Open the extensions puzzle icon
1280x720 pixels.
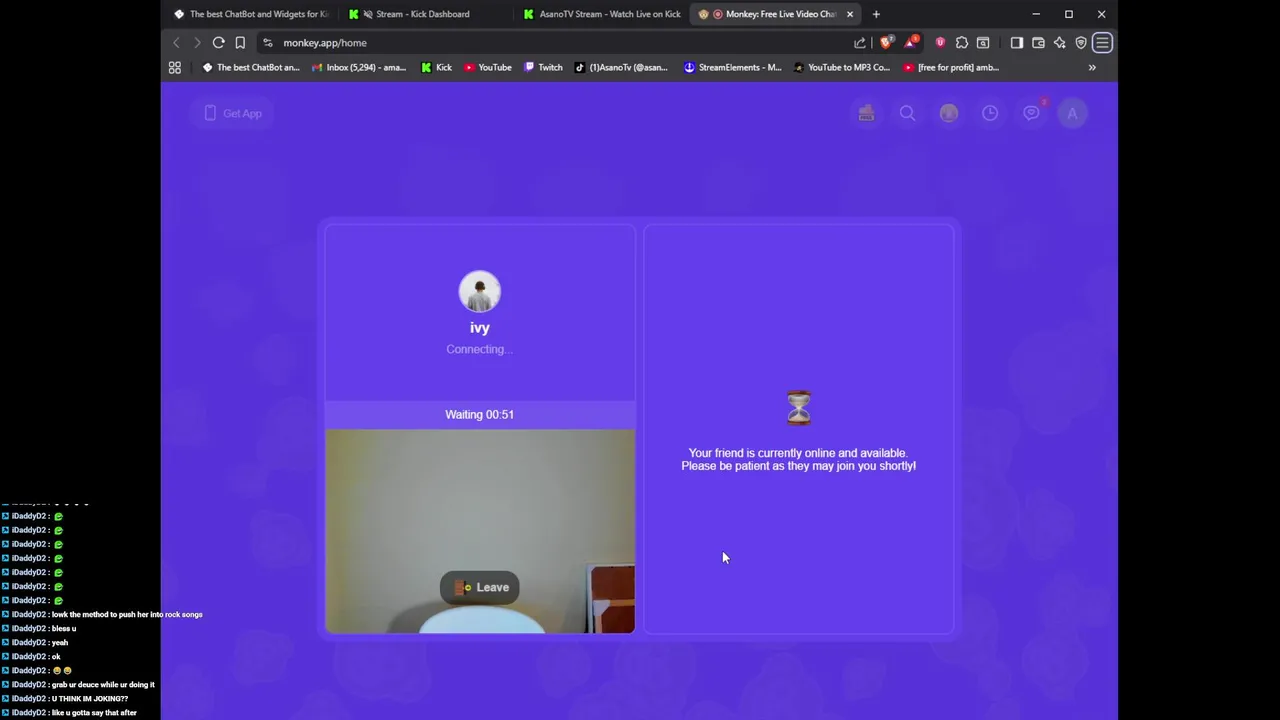click(962, 43)
